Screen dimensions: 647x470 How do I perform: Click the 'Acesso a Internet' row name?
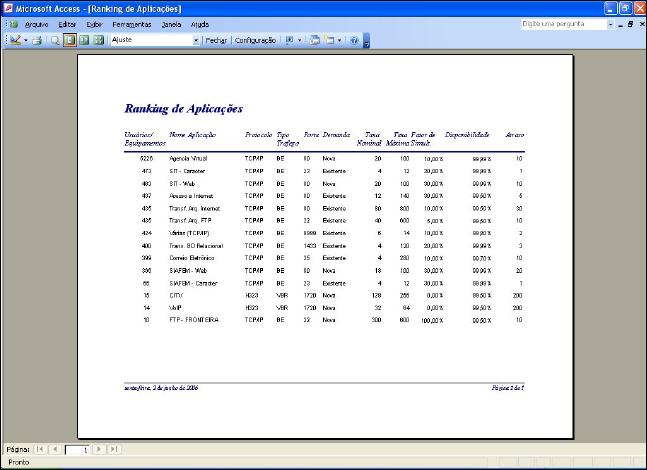point(191,196)
